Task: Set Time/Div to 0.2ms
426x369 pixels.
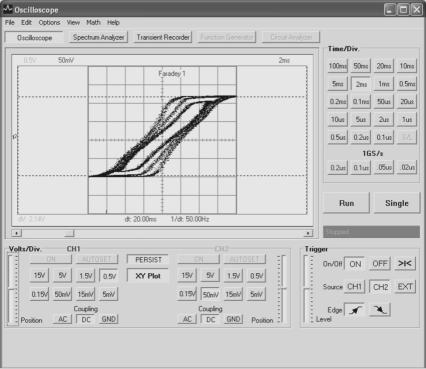Action: click(x=338, y=101)
